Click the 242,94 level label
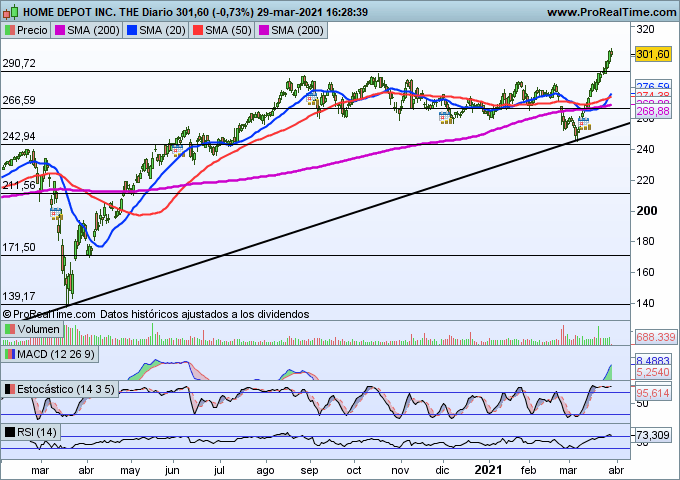The height and width of the screenshot is (480, 680). [x=19, y=136]
